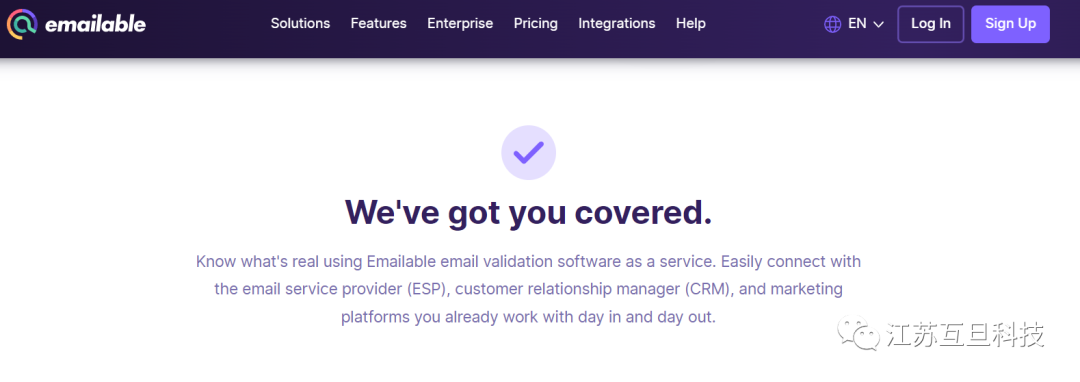This screenshot has width=1080, height=382.
Task: Click the purple checkmark circle icon
Action: [528, 152]
